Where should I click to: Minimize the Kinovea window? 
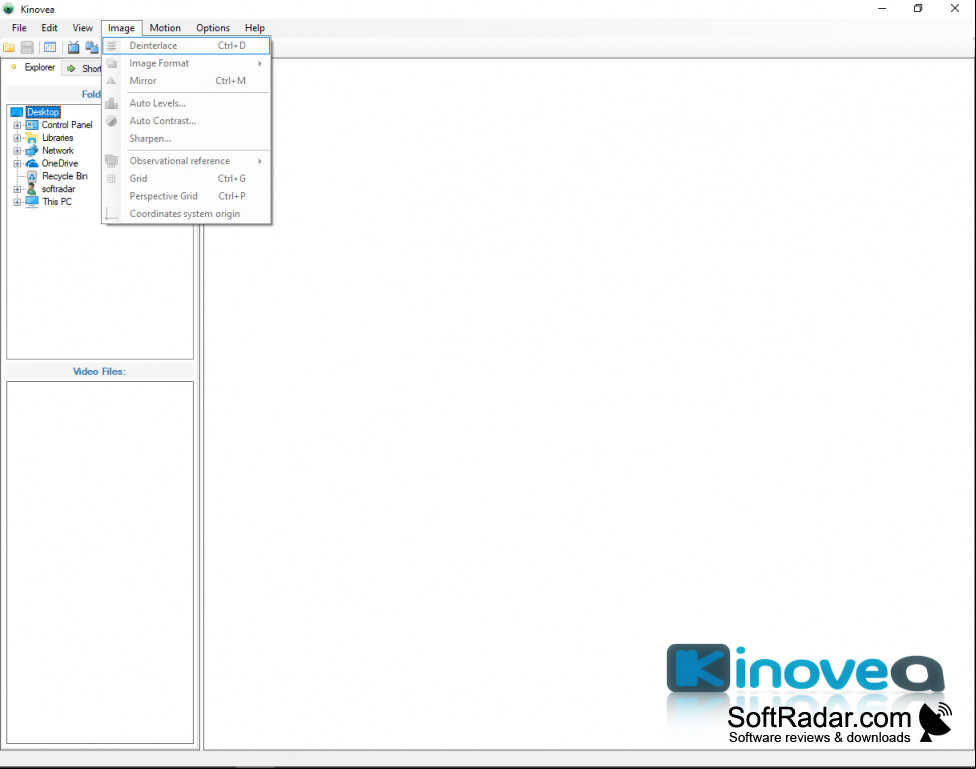882,9
